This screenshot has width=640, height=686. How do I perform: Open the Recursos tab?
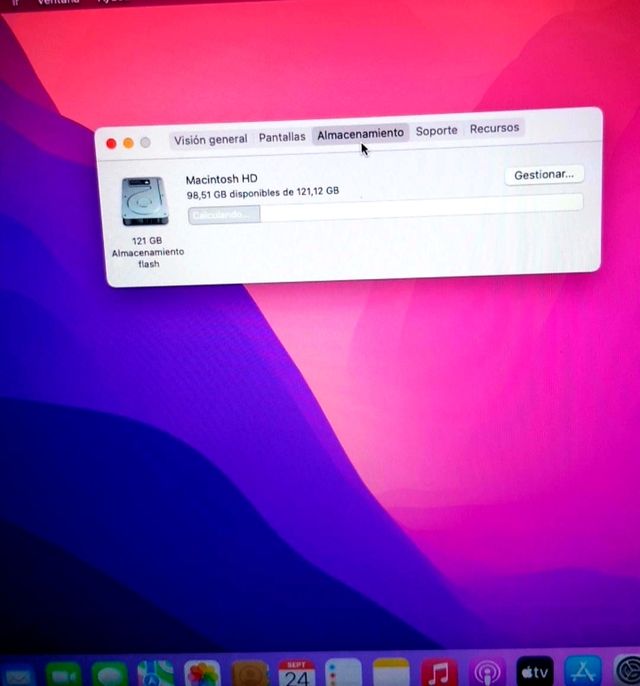click(x=494, y=128)
